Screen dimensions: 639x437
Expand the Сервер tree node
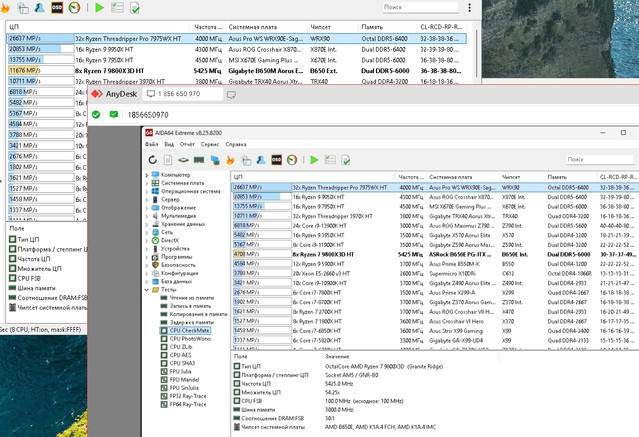tap(147, 199)
